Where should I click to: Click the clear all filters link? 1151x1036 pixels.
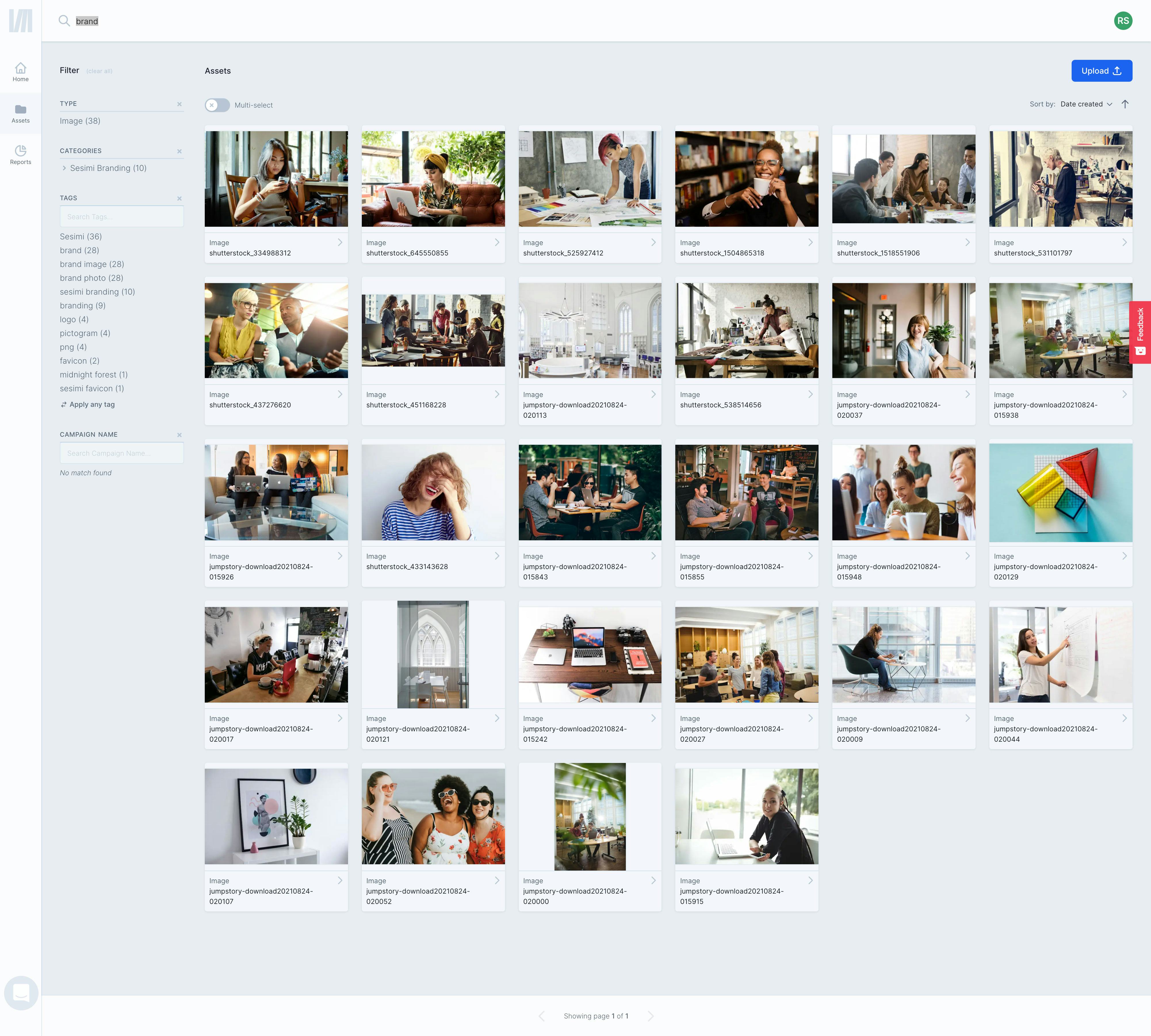99,71
